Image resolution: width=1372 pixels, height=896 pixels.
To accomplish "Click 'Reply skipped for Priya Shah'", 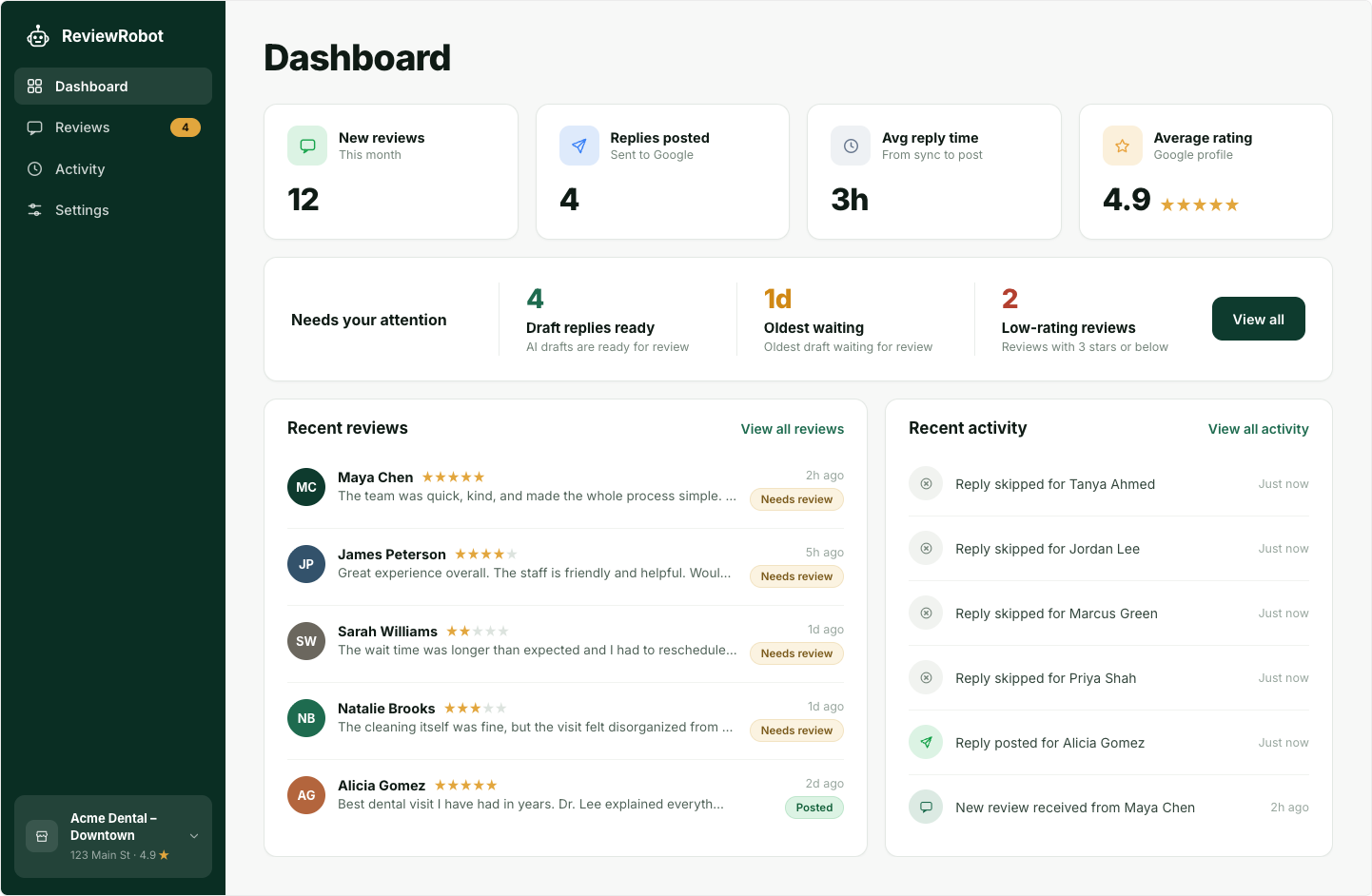I will (x=1046, y=678).
